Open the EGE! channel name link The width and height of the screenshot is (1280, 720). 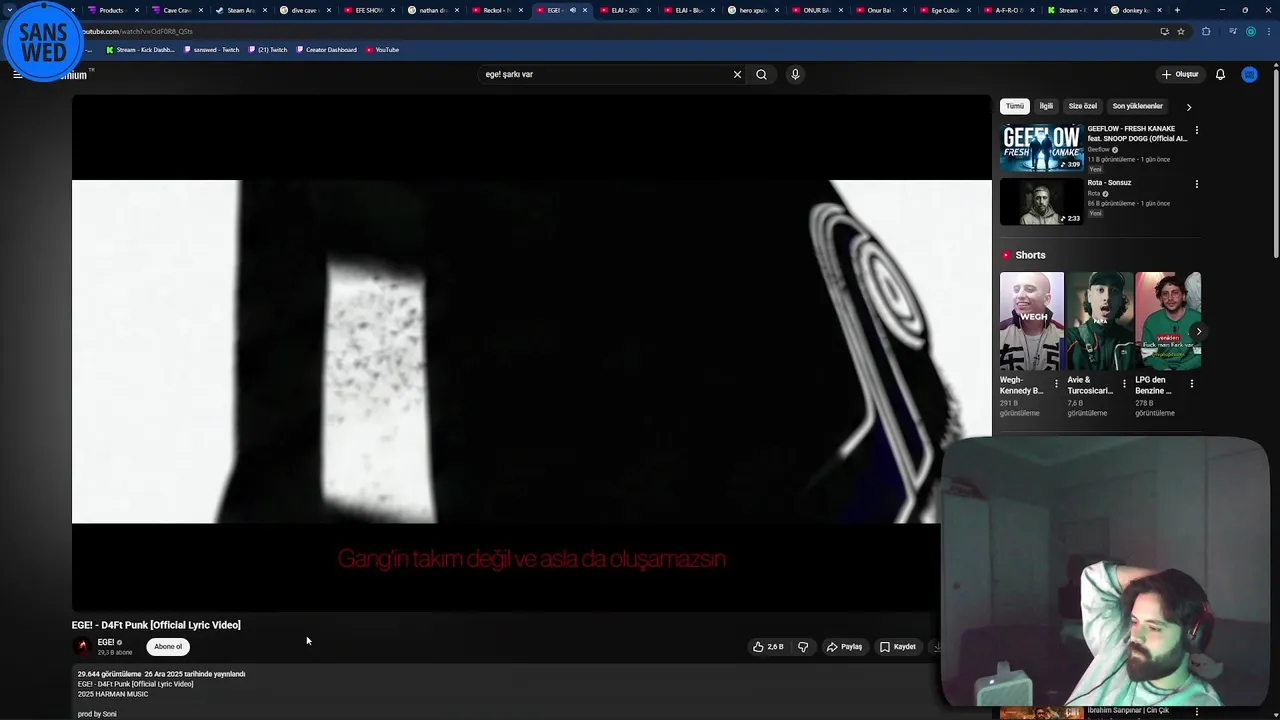[105, 642]
